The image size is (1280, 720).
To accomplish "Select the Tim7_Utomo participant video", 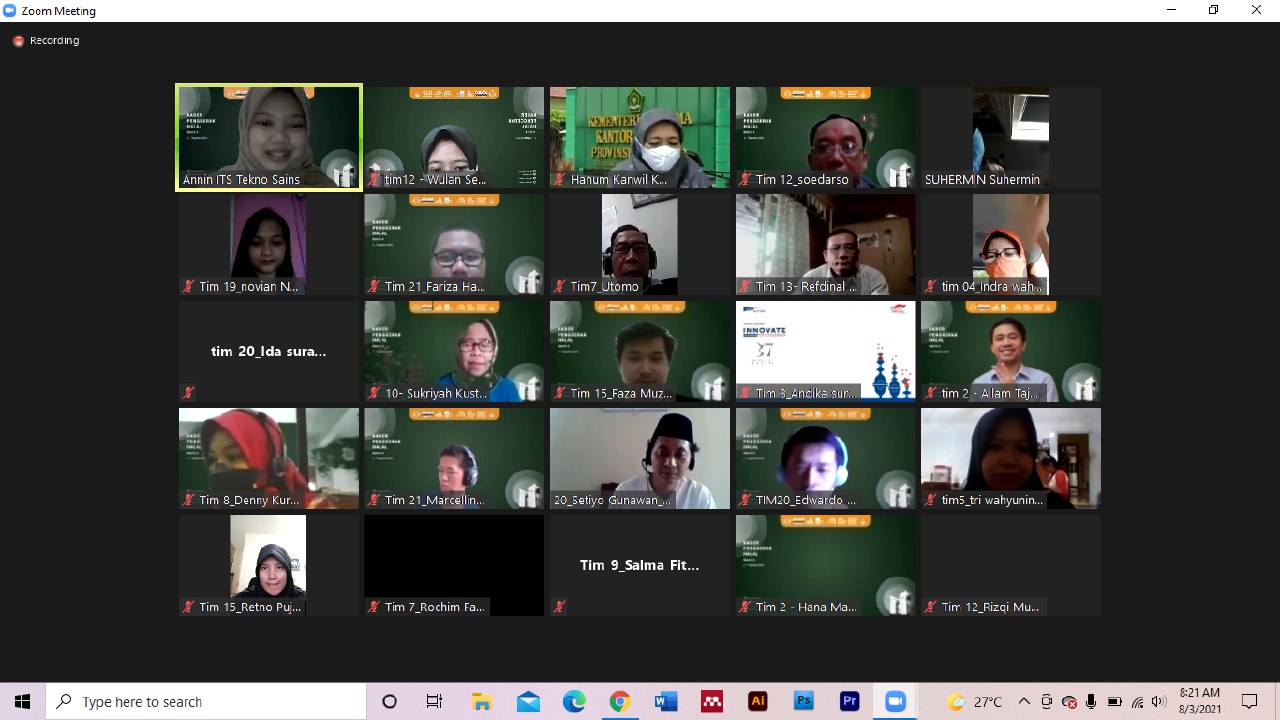I will (639, 244).
